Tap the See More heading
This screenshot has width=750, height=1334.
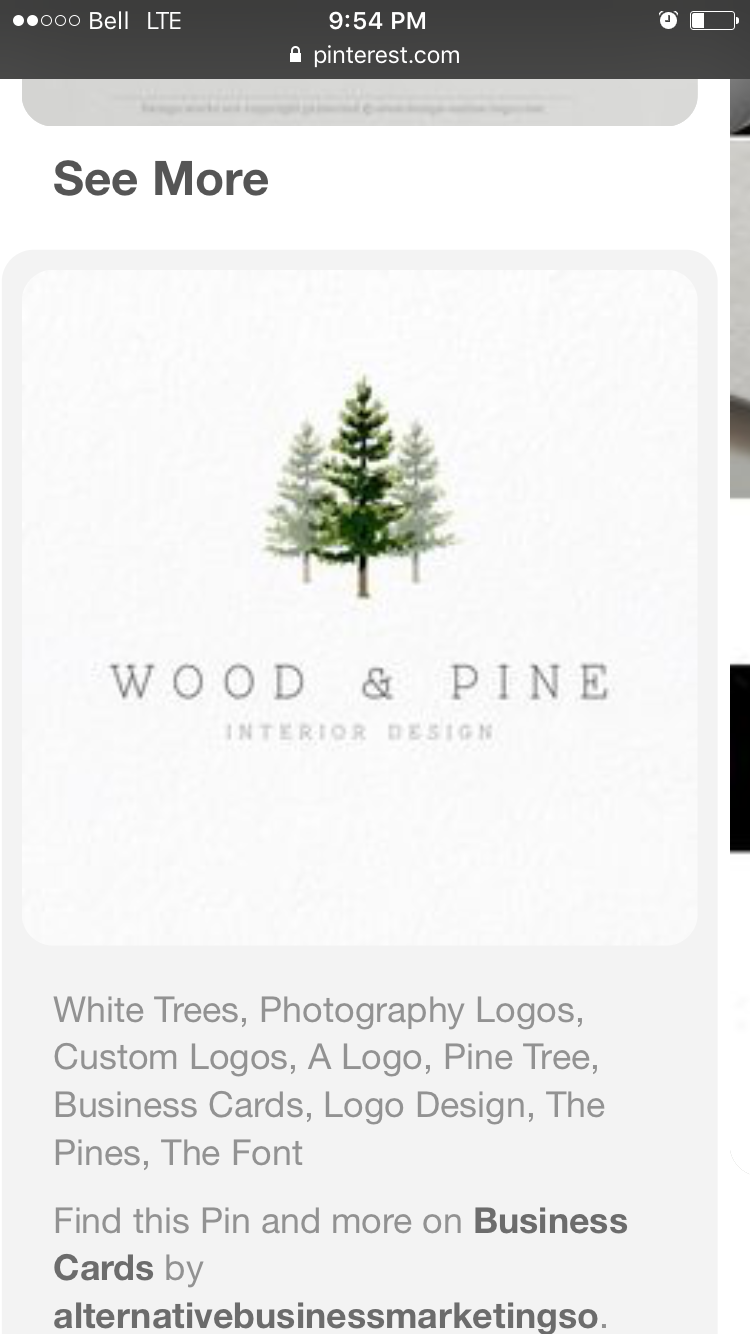[x=161, y=179]
